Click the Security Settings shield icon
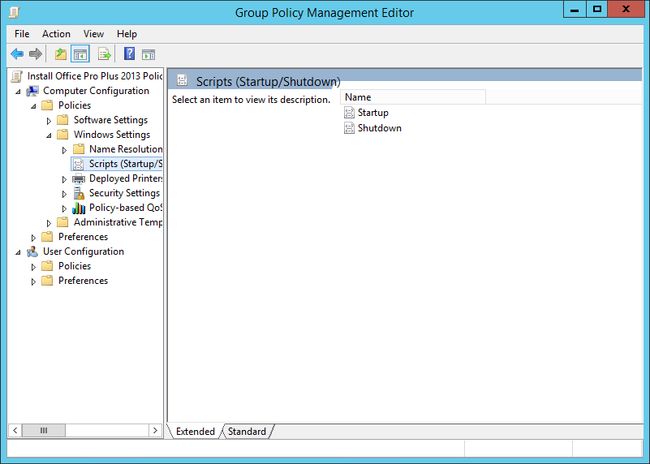Viewport: 650px width, 464px height. [78, 193]
